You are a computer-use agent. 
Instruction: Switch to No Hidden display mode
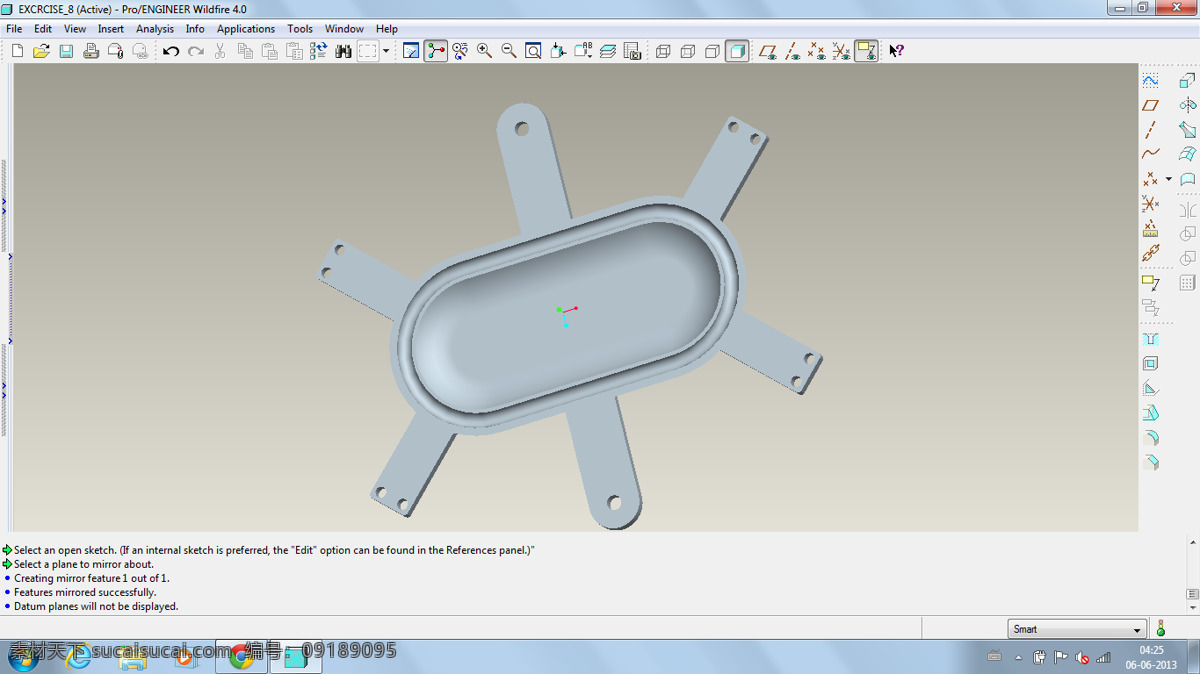click(x=712, y=51)
